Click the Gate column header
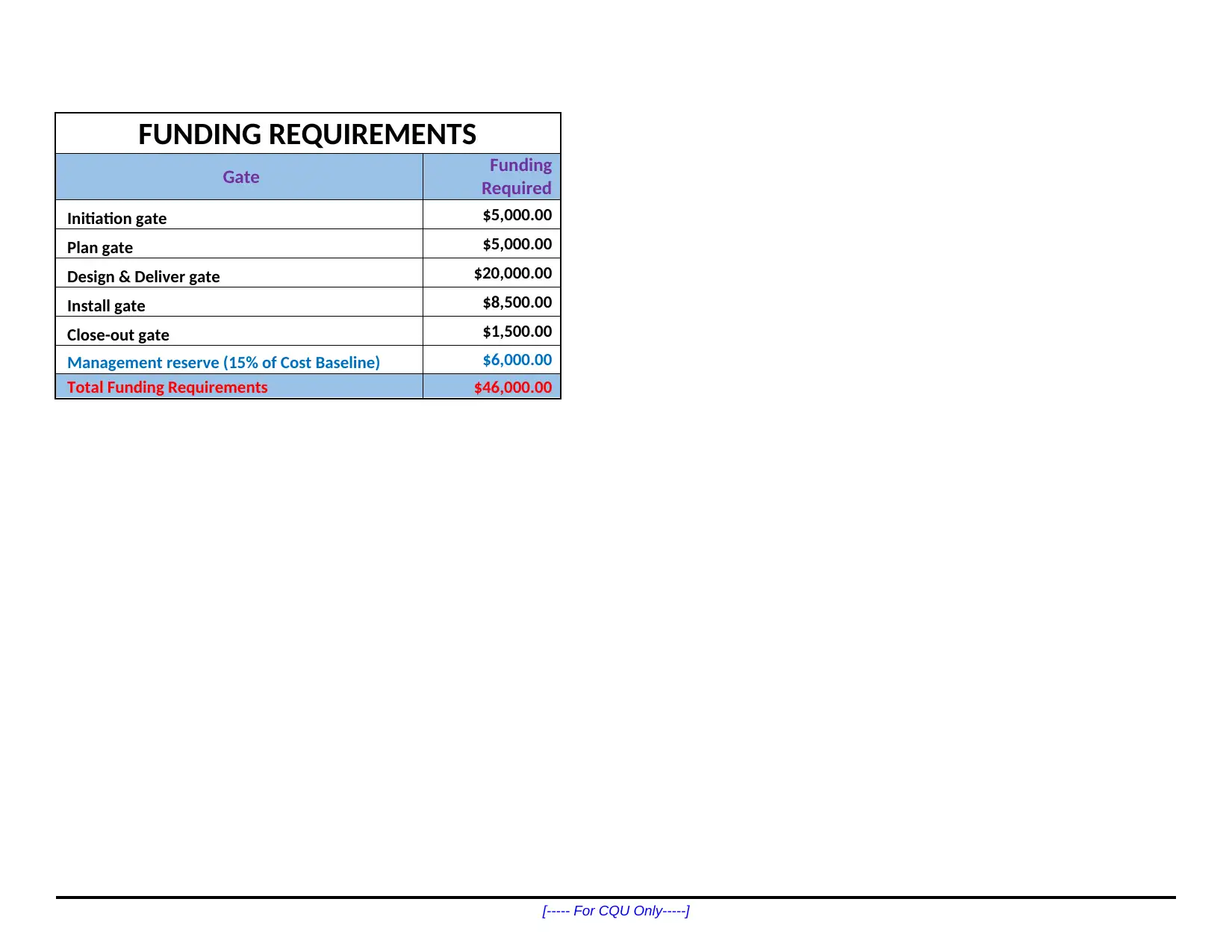 [x=240, y=177]
